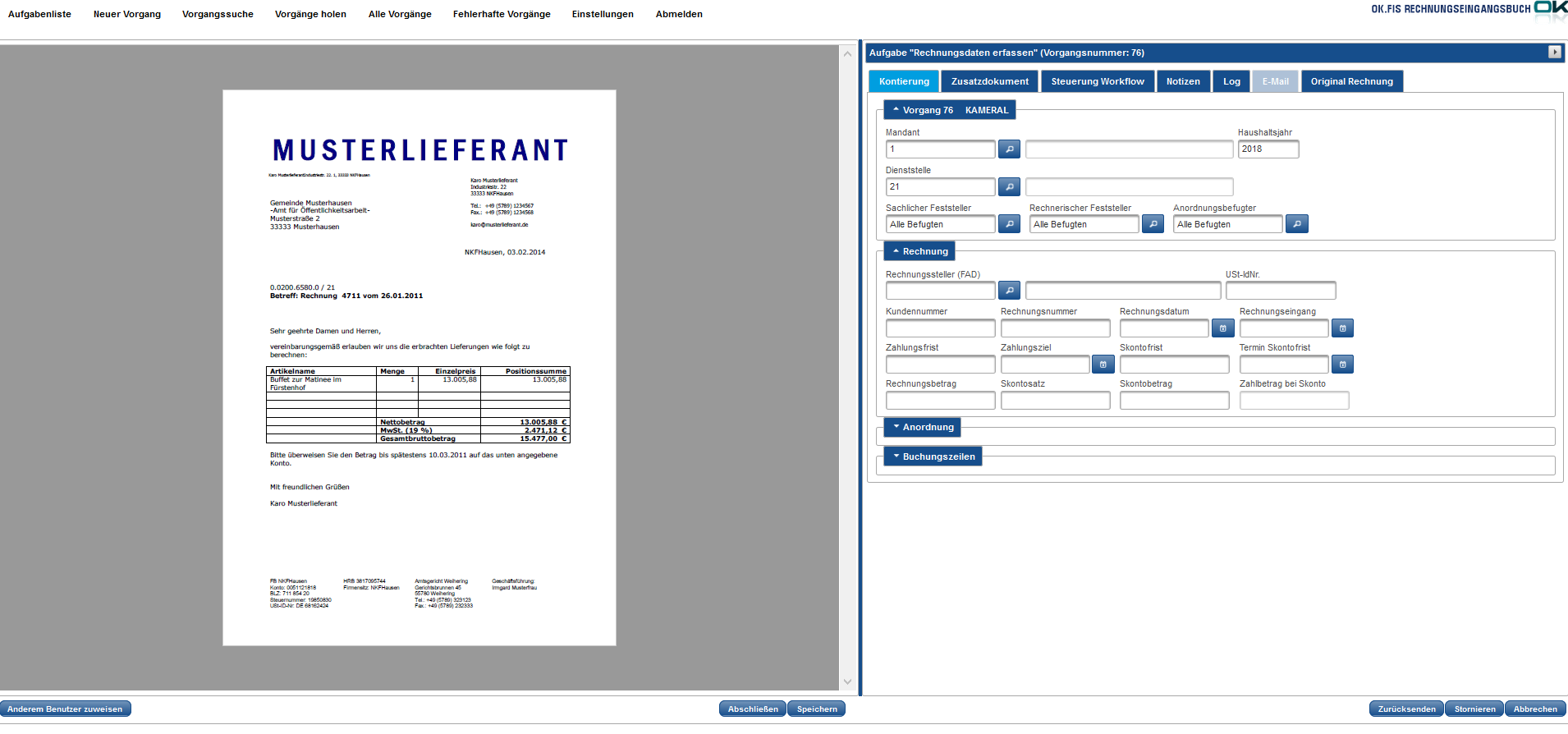Image resolution: width=1568 pixels, height=734 pixels.
Task: Collapse the task panel with the arrow button
Action: tap(1554, 53)
